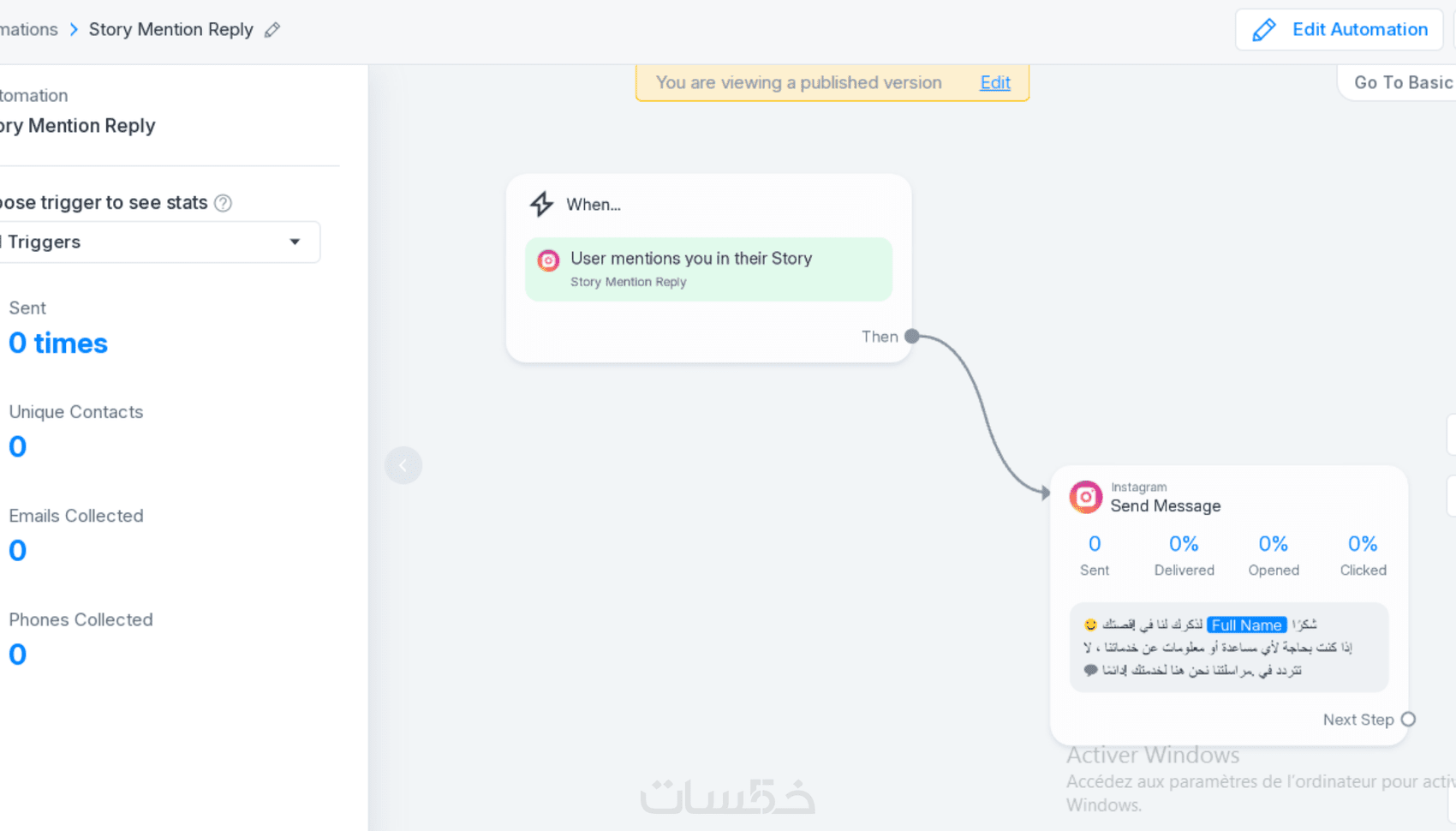Click the Edit Automation button
This screenshot has height=831, width=1456.
coord(1340,30)
